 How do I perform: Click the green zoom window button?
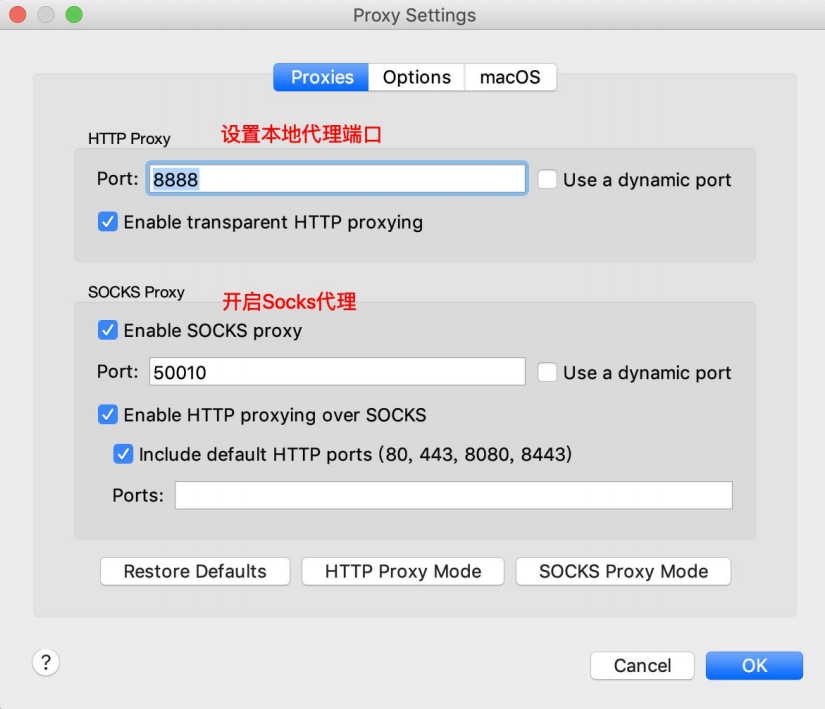[x=74, y=15]
